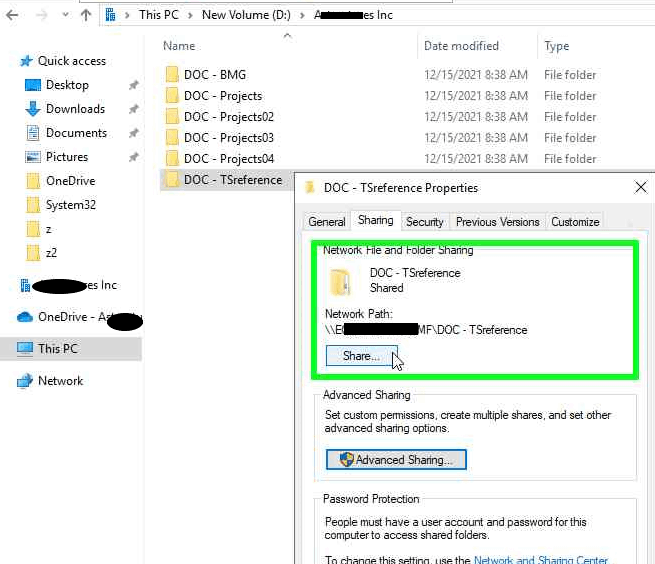This screenshot has height=564, width=655.
Task: Close the DOC - TSreference Properties dialog
Action: (640, 188)
